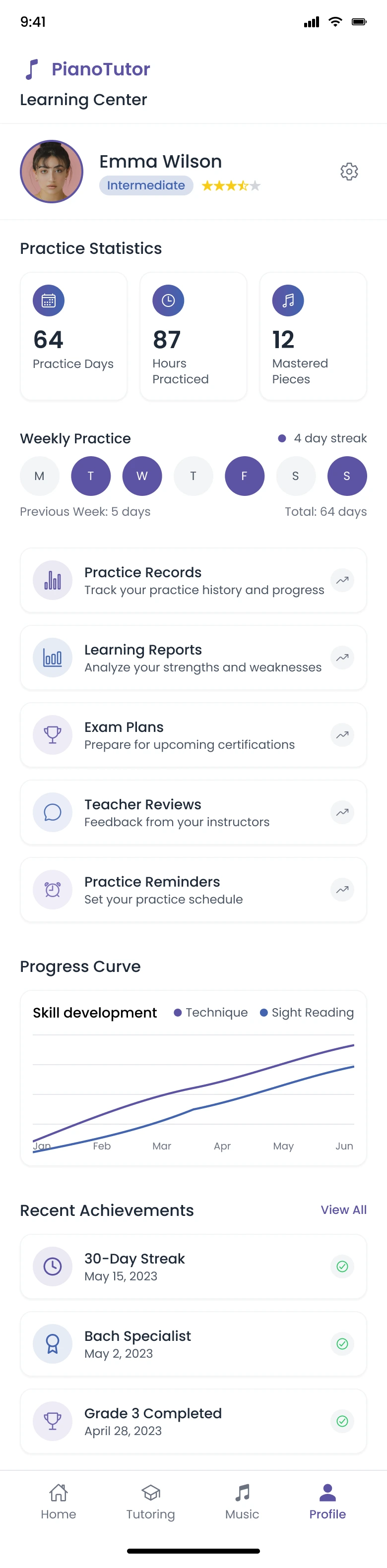Image resolution: width=387 pixels, height=1568 pixels.
Task: Tap the Bach Specialist award ribbon icon
Action: point(53,1343)
